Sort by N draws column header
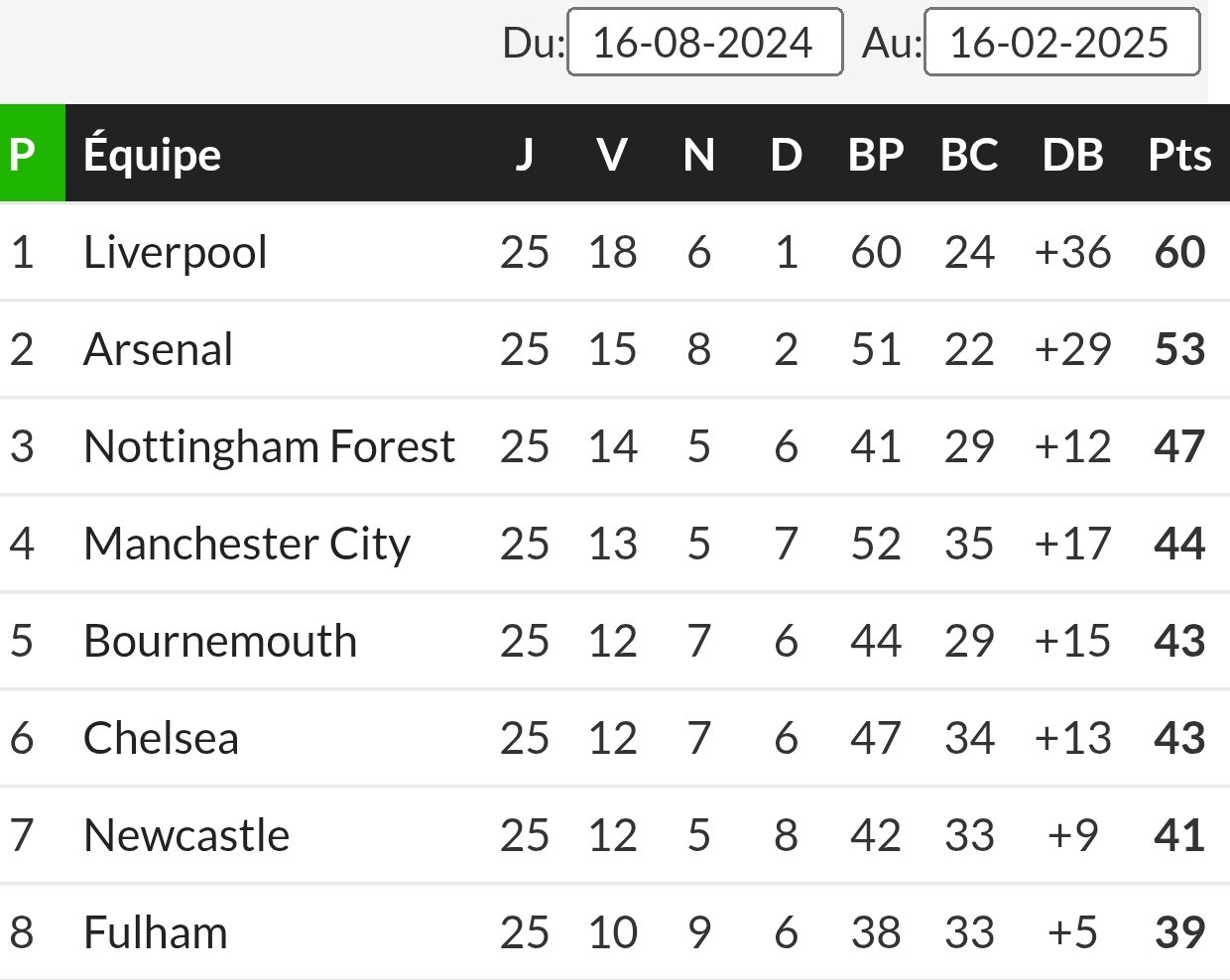1230x980 pixels. coord(699,154)
